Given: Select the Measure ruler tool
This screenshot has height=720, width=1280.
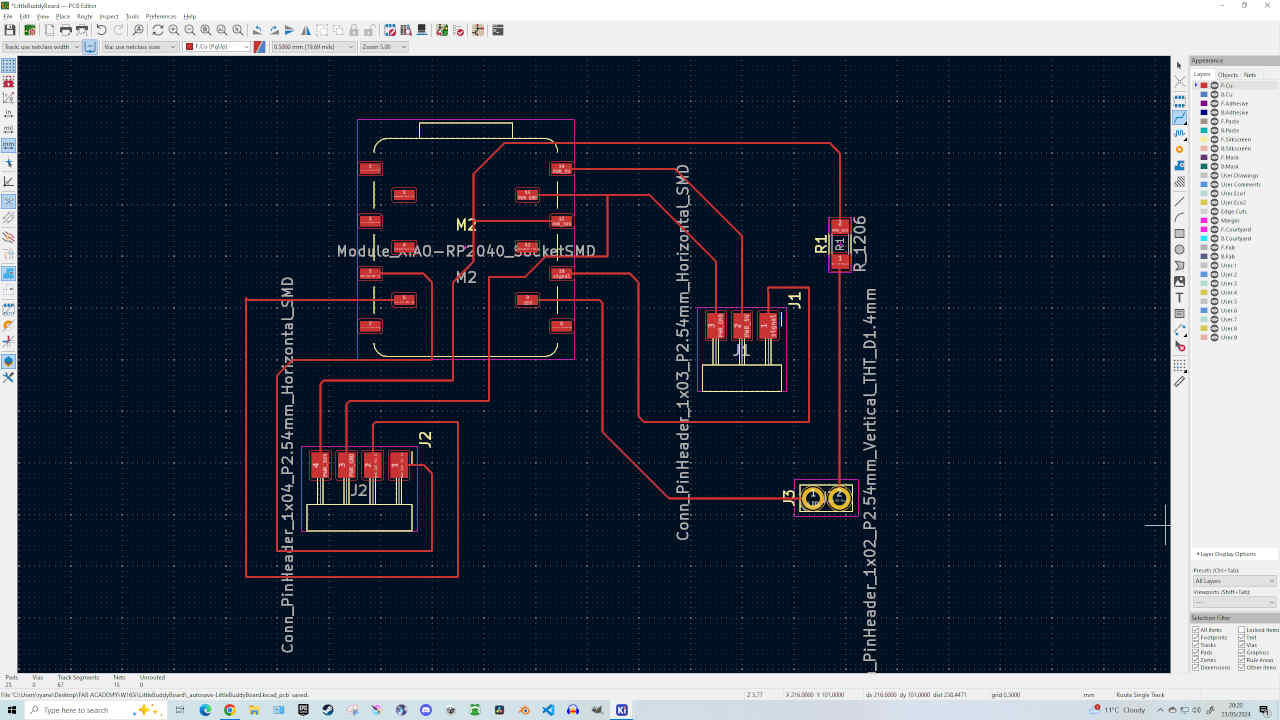Looking at the screenshot, I should (1179, 380).
